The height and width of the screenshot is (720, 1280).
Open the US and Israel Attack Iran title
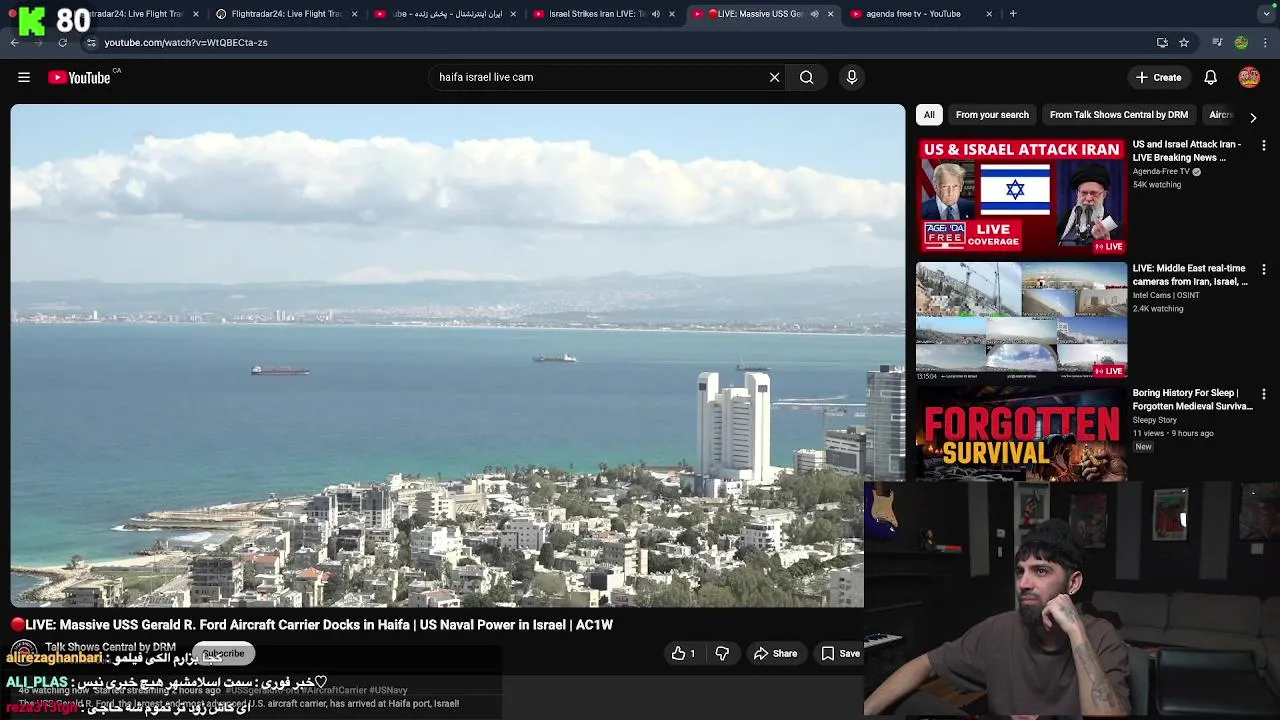click(x=1187, y=151)
